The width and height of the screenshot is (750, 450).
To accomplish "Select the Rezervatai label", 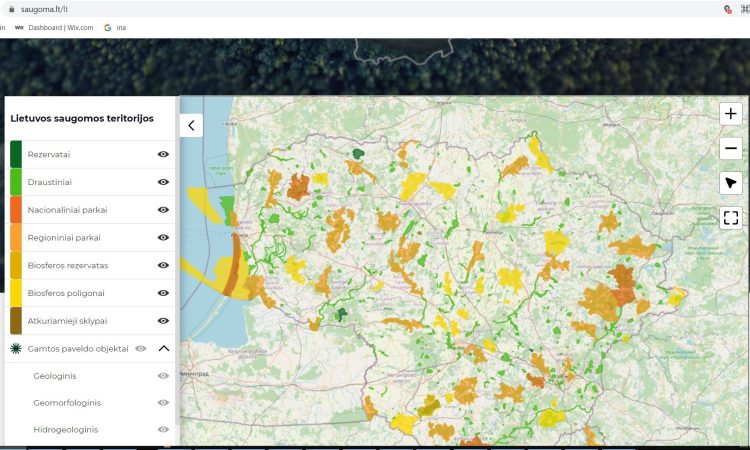I will (49, 154).
